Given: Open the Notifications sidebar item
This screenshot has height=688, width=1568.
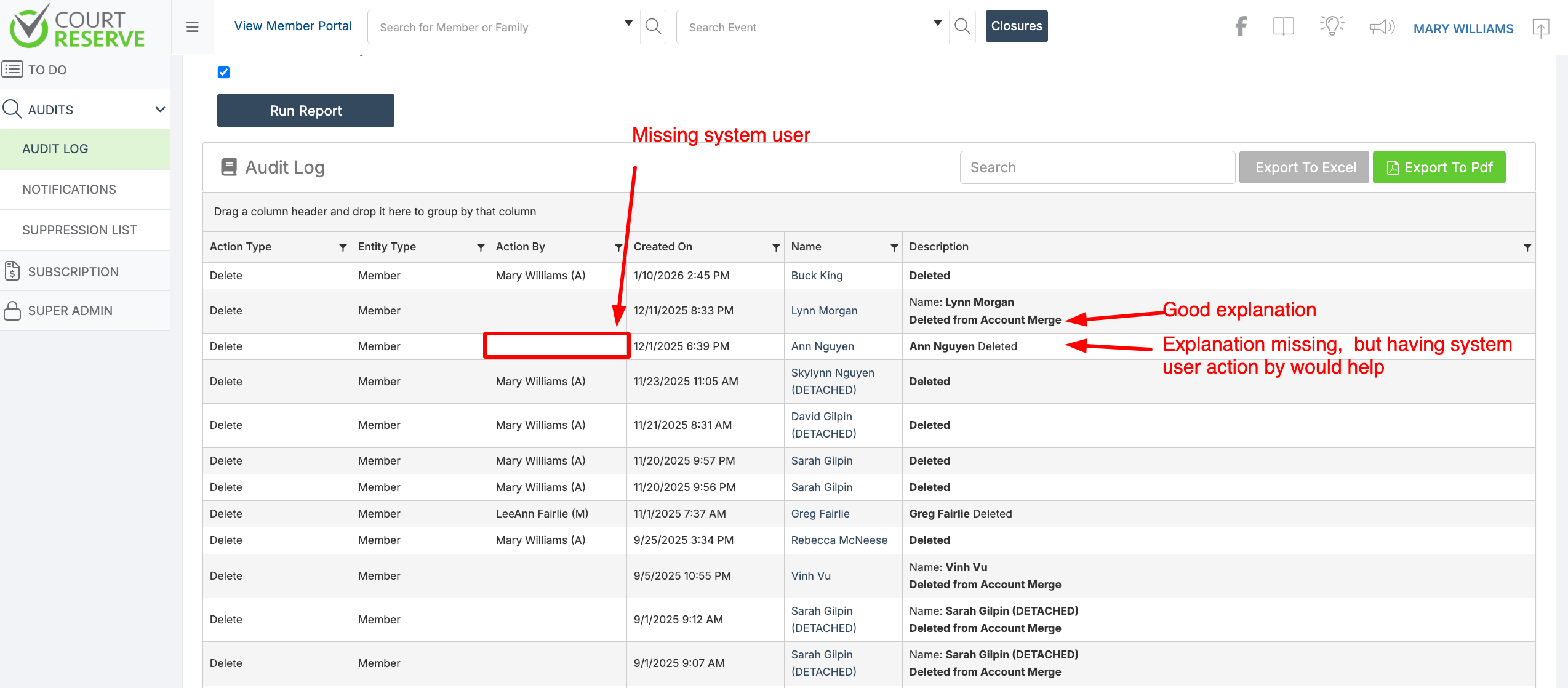Looking at the screenshot, I should click(69, 190).
